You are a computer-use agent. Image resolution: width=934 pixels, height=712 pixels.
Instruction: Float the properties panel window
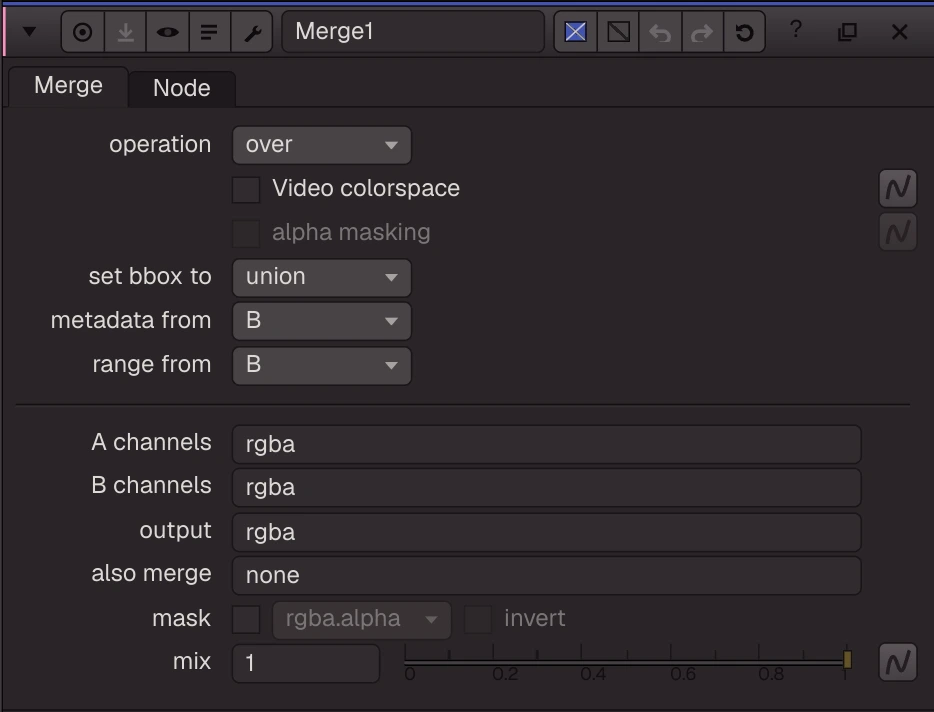(x=847, y=32)
